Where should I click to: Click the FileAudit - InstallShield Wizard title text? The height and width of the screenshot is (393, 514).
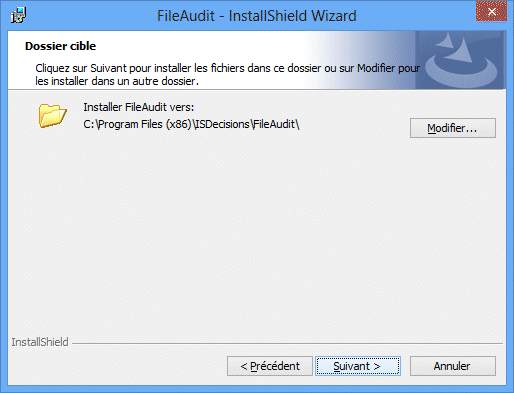(x=257, y=16)
